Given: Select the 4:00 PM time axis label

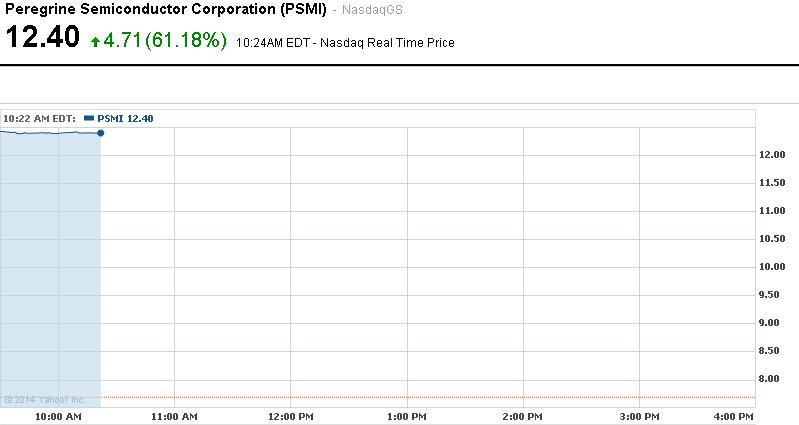Looking at the screenshot, I should pyautogui.click(x=734, y=415).
